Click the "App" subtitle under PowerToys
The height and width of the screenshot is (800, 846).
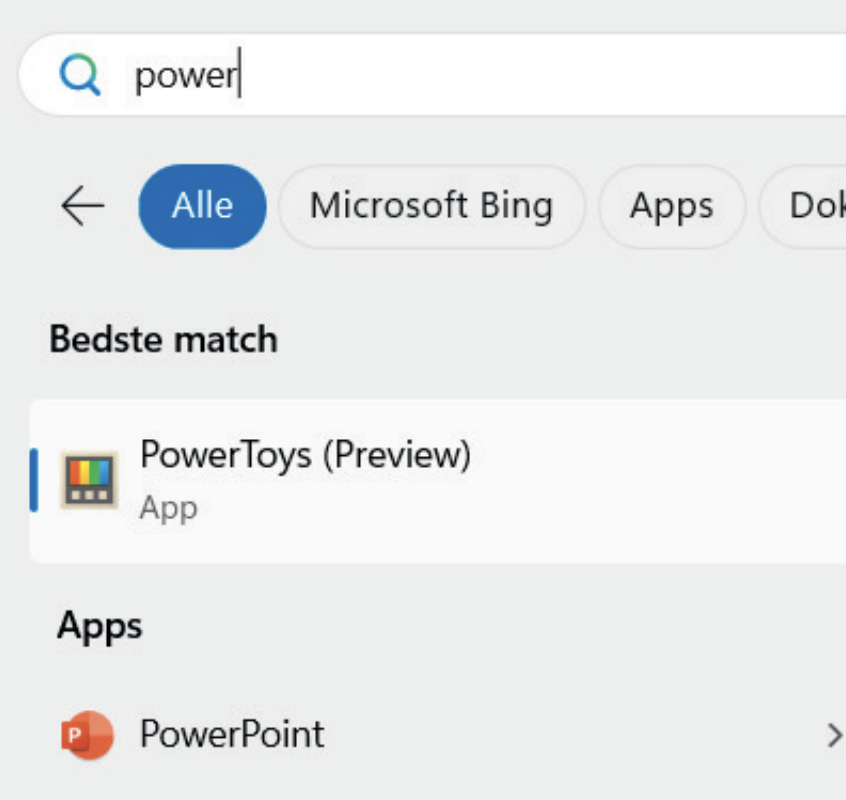click(168, 508)
